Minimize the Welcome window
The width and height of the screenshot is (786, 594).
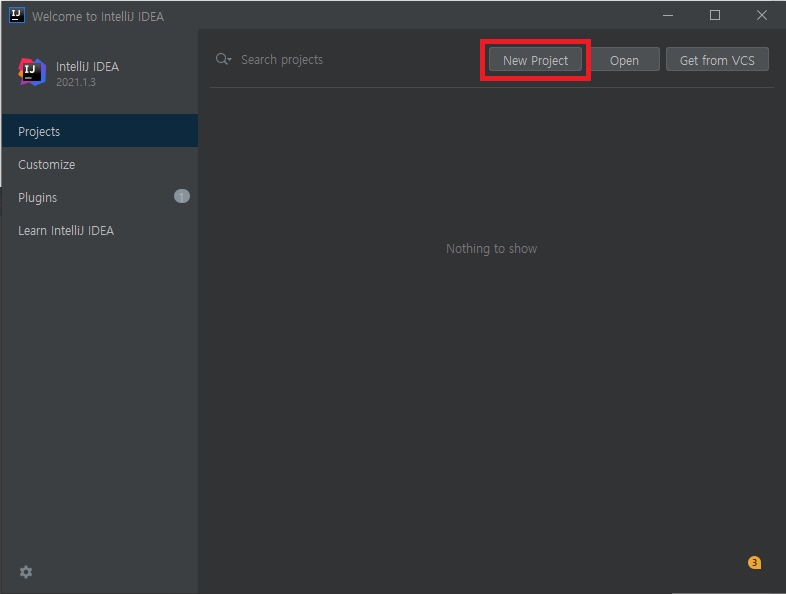668,16
